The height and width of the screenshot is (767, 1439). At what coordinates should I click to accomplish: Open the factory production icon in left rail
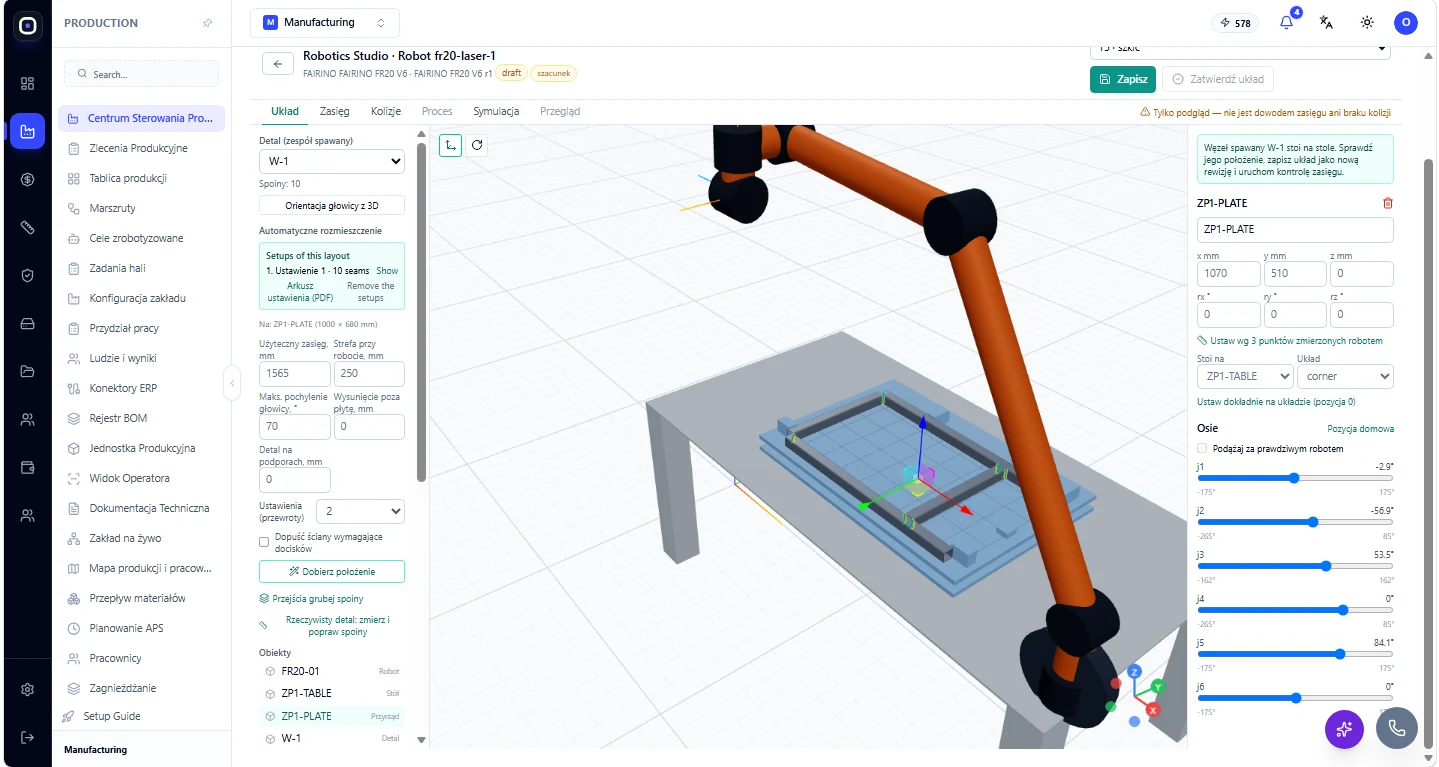[27, 131]
